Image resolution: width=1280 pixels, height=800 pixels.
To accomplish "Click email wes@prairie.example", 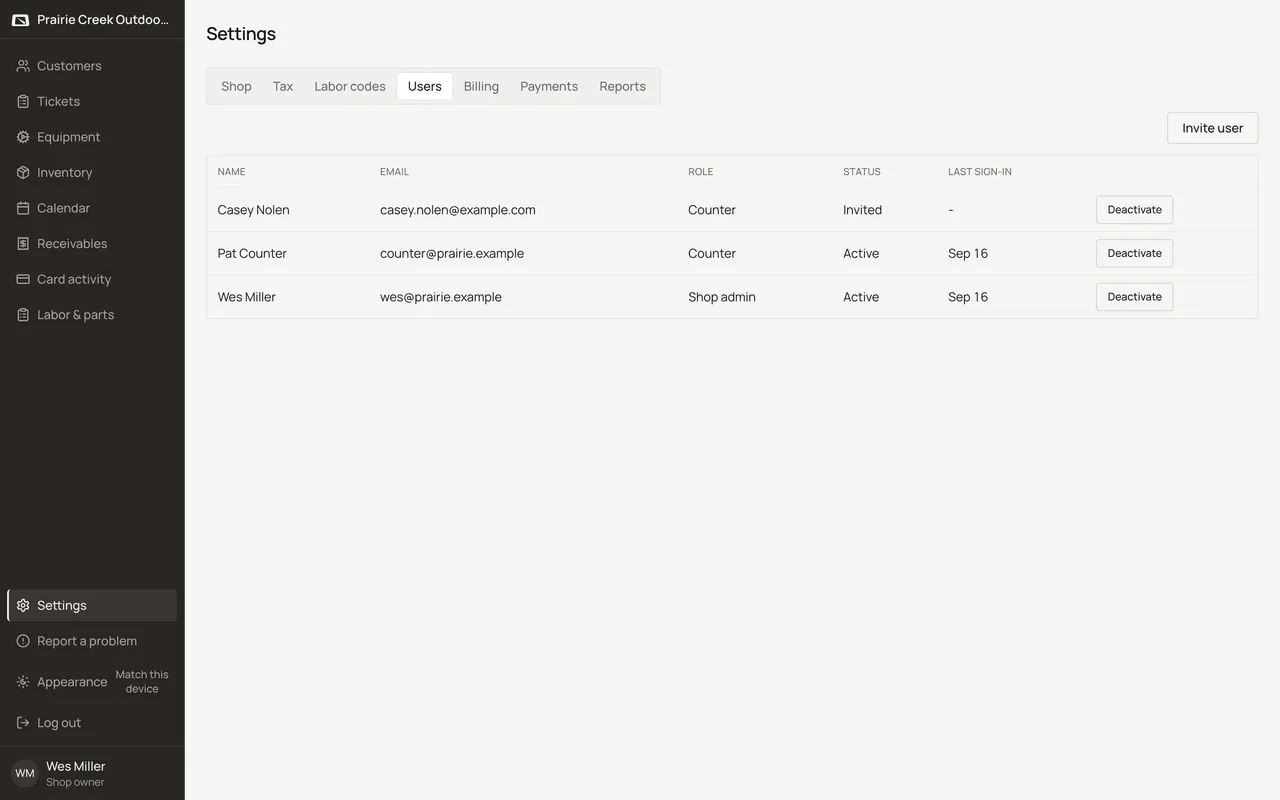I will (441, 297).
